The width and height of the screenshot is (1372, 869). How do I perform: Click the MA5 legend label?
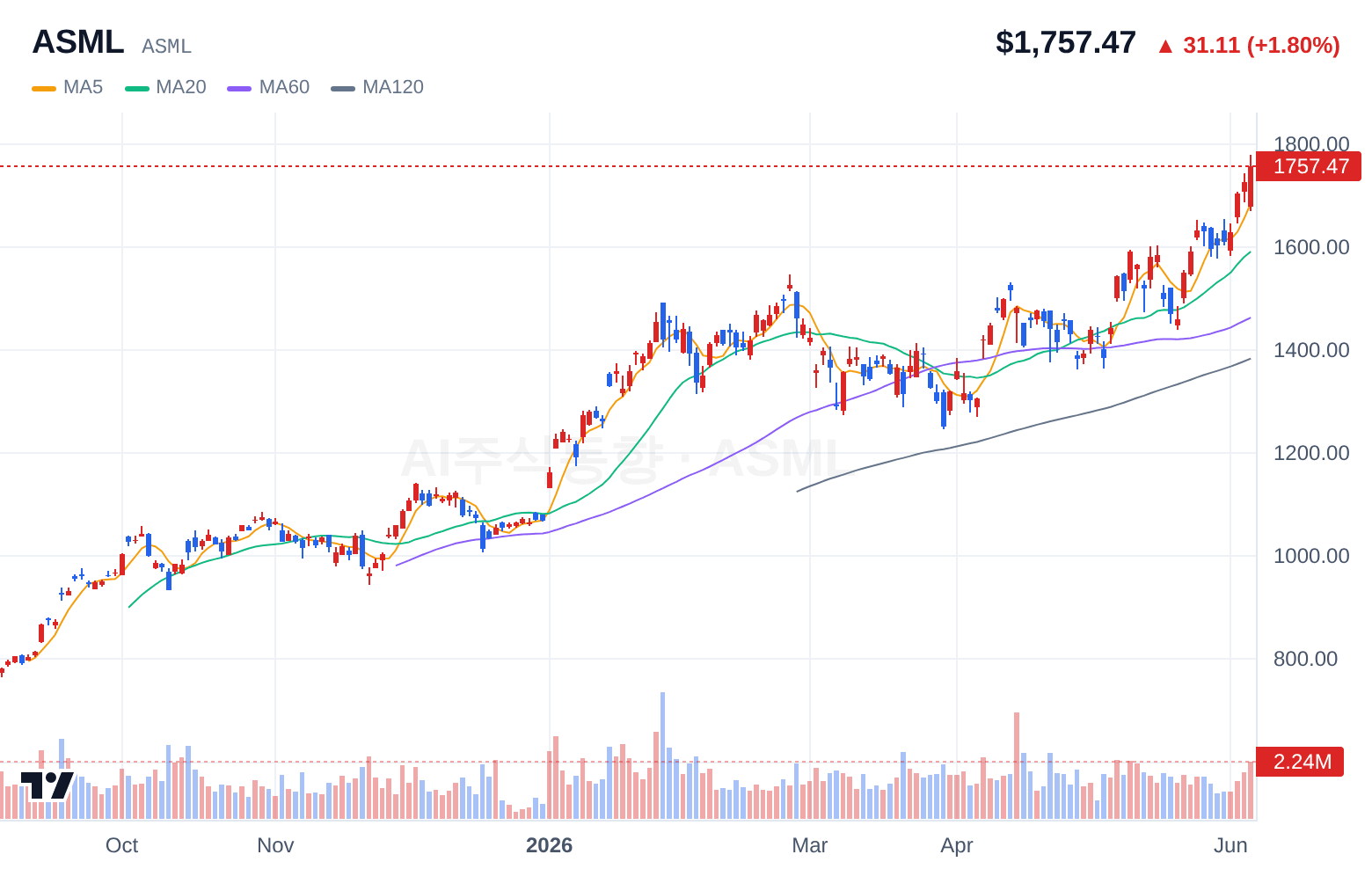pyautogui.click(x=83, y=87)
